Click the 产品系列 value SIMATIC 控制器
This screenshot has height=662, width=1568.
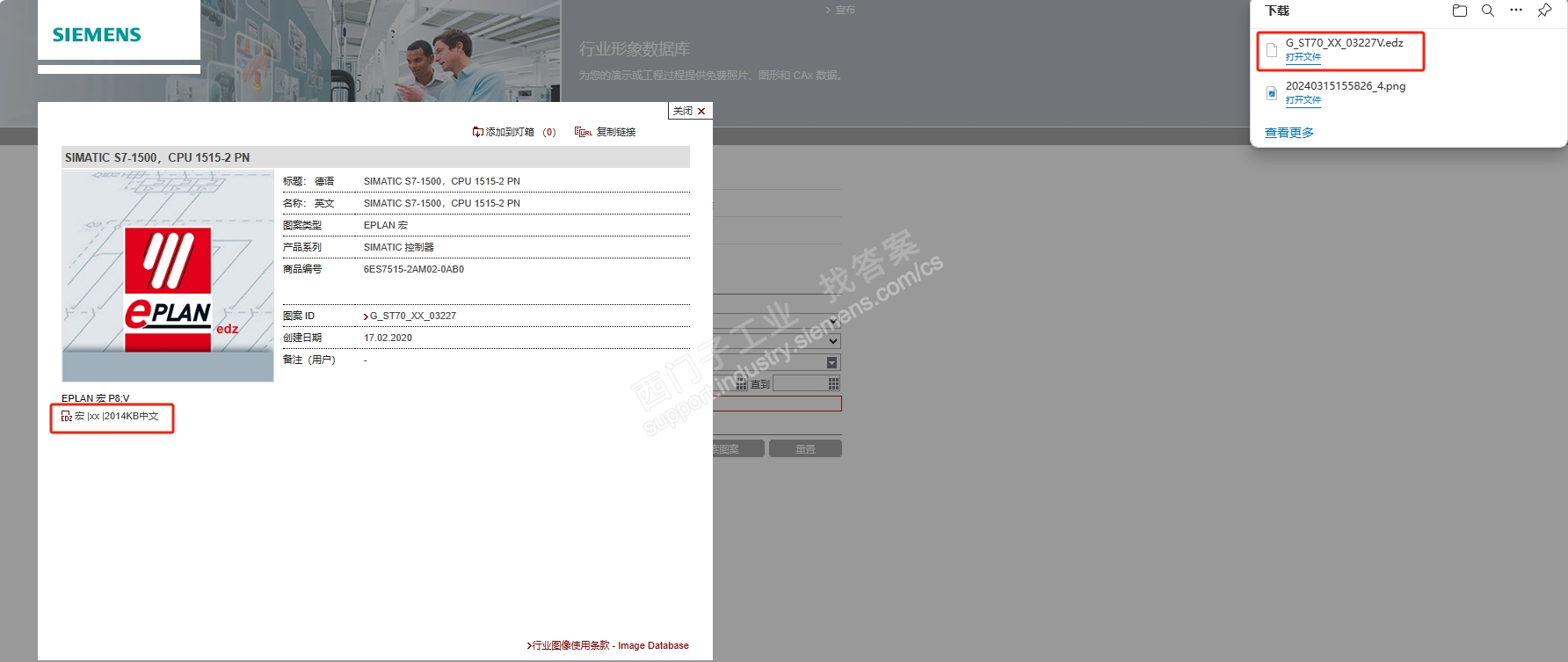(x=399, y=247)
